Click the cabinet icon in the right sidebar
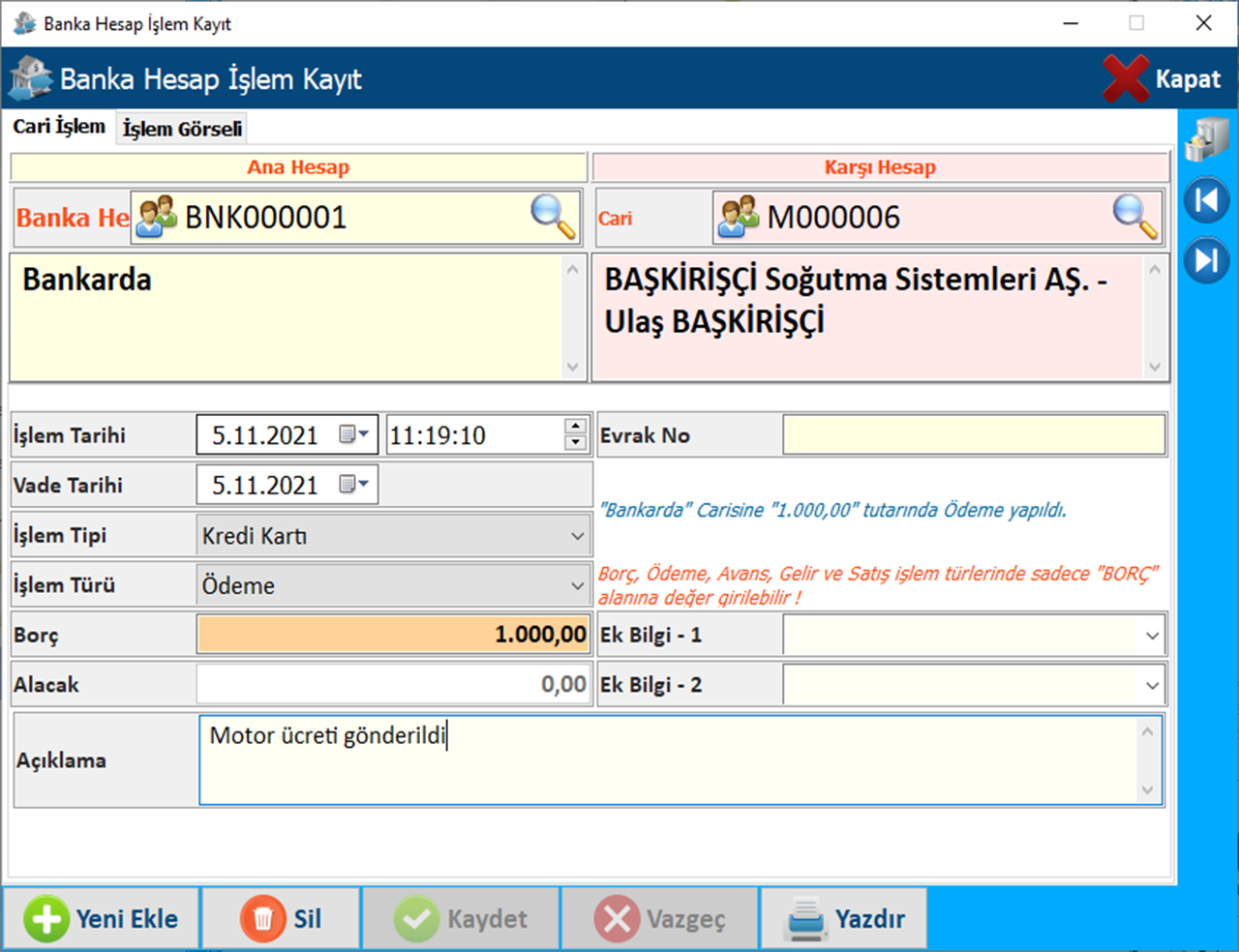This screenshot has width=1239, height=952. click(x=1206, y=140)
